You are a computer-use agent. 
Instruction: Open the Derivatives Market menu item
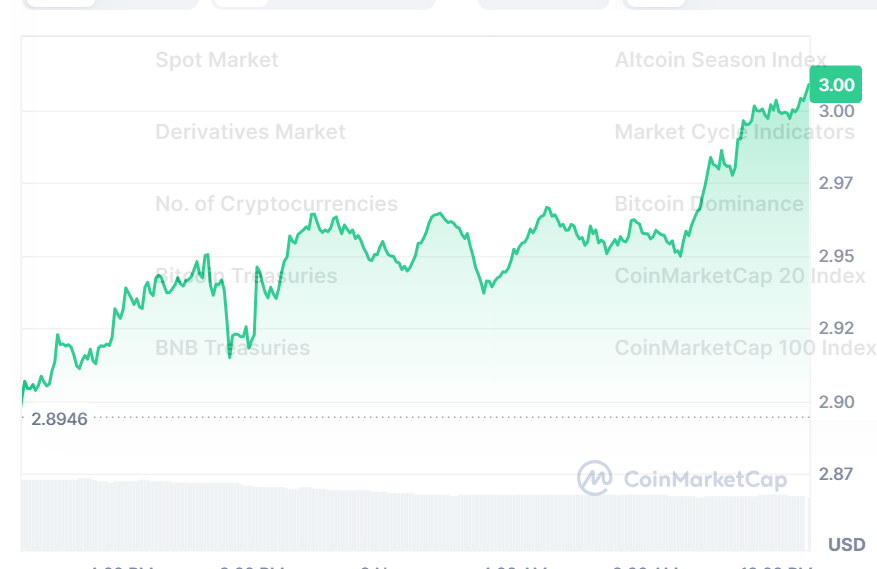tap(250, 132)
